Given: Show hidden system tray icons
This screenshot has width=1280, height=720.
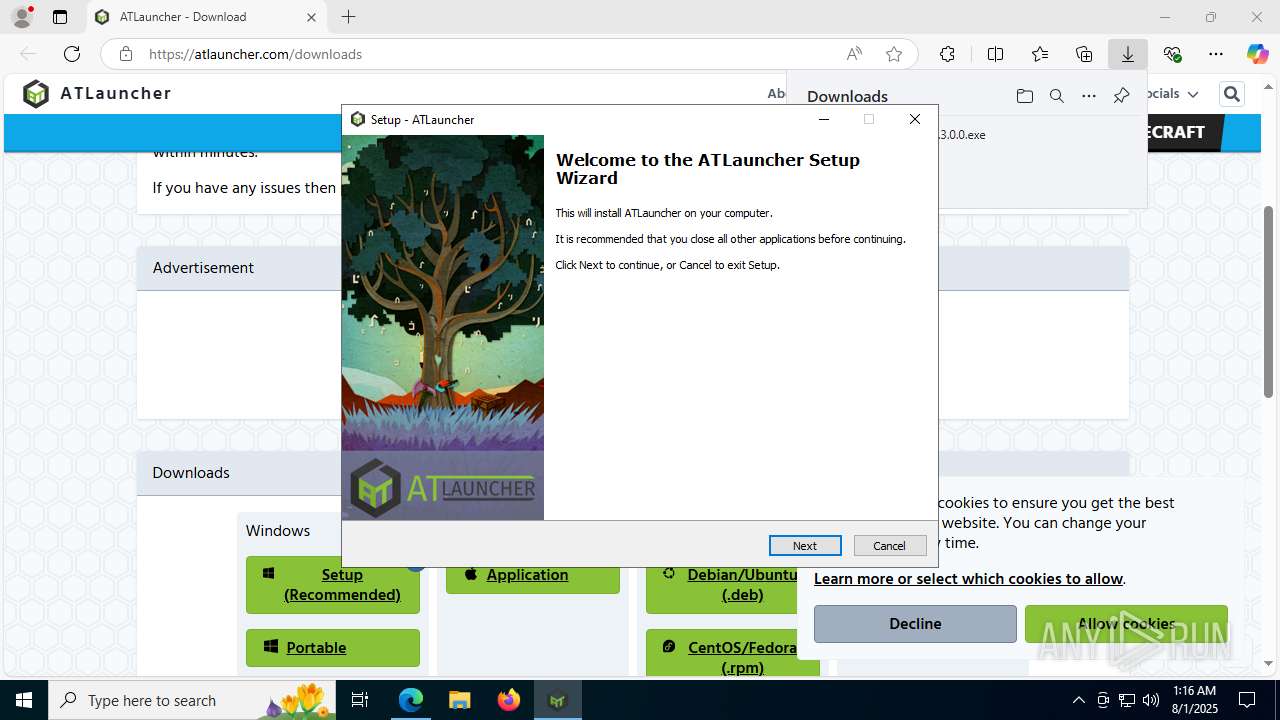Looking at the screenshot, I should click(1078, 700).
